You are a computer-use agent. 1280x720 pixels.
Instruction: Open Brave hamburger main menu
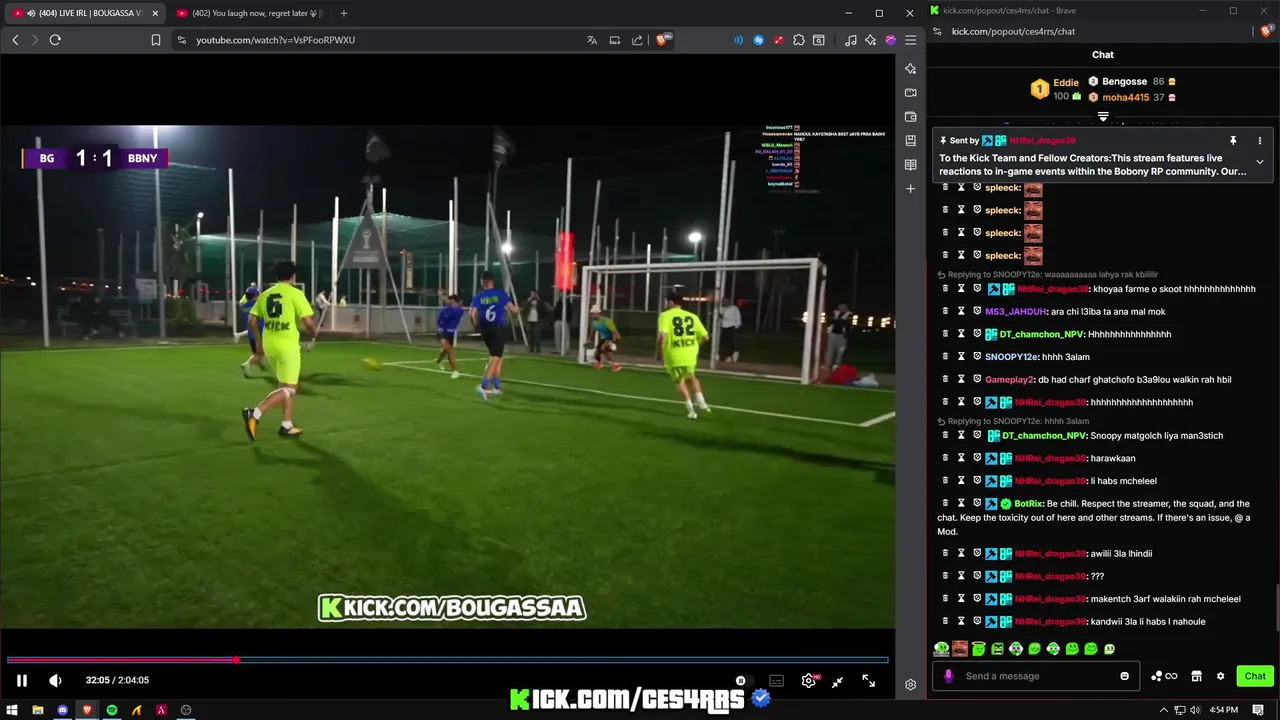tap(910, 40)
